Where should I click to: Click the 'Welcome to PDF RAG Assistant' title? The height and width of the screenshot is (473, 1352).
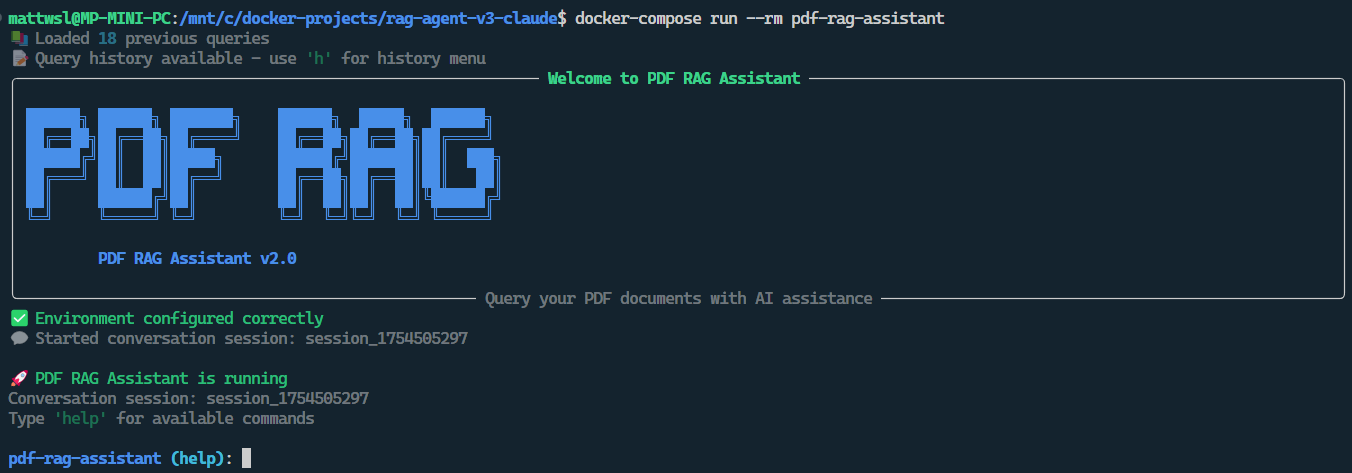[674, 78]
